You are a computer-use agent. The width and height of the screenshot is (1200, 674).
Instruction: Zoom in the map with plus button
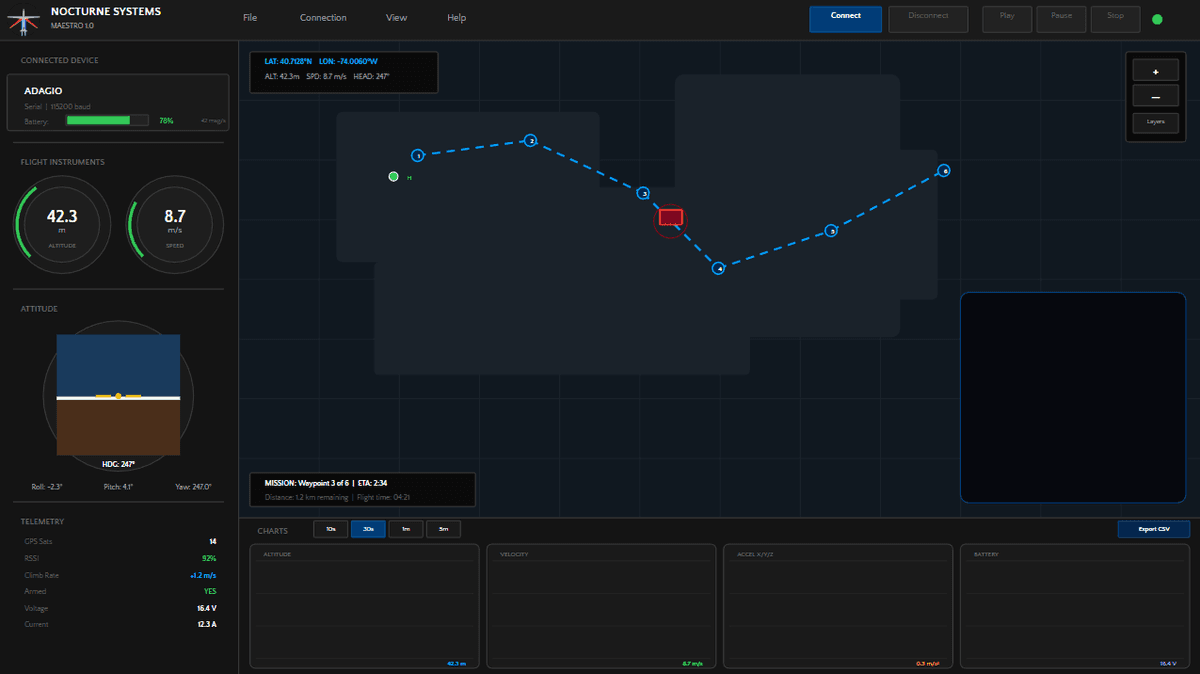(x=1155, y=72)
